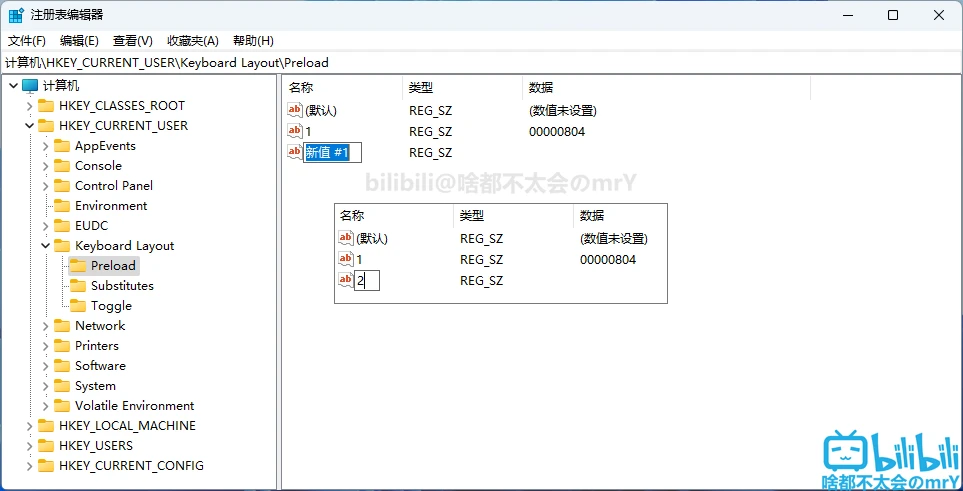Click the Console folder icon
The height and width of the screenshot is (491, 963).
click(x=62, y=166)
